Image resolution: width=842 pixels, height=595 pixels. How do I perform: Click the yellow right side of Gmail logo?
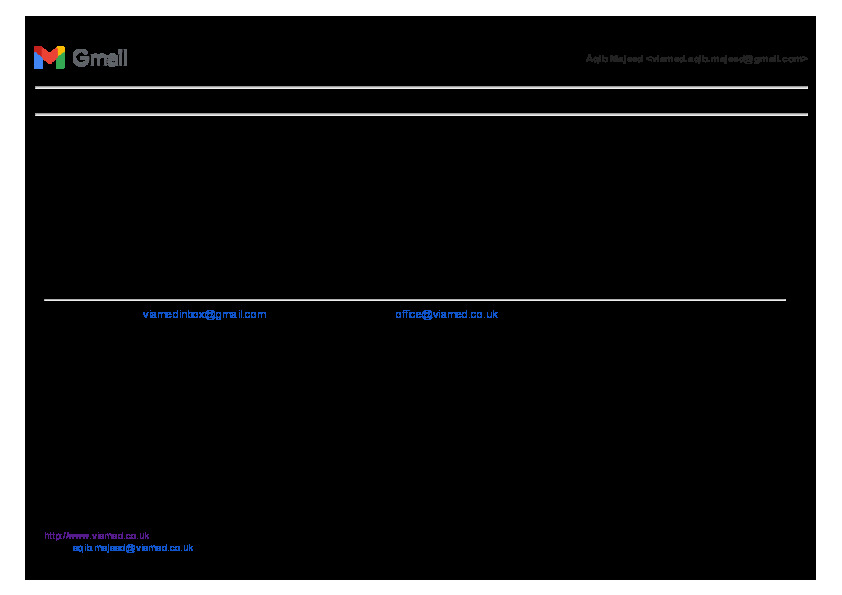click(x=61, y=60)
